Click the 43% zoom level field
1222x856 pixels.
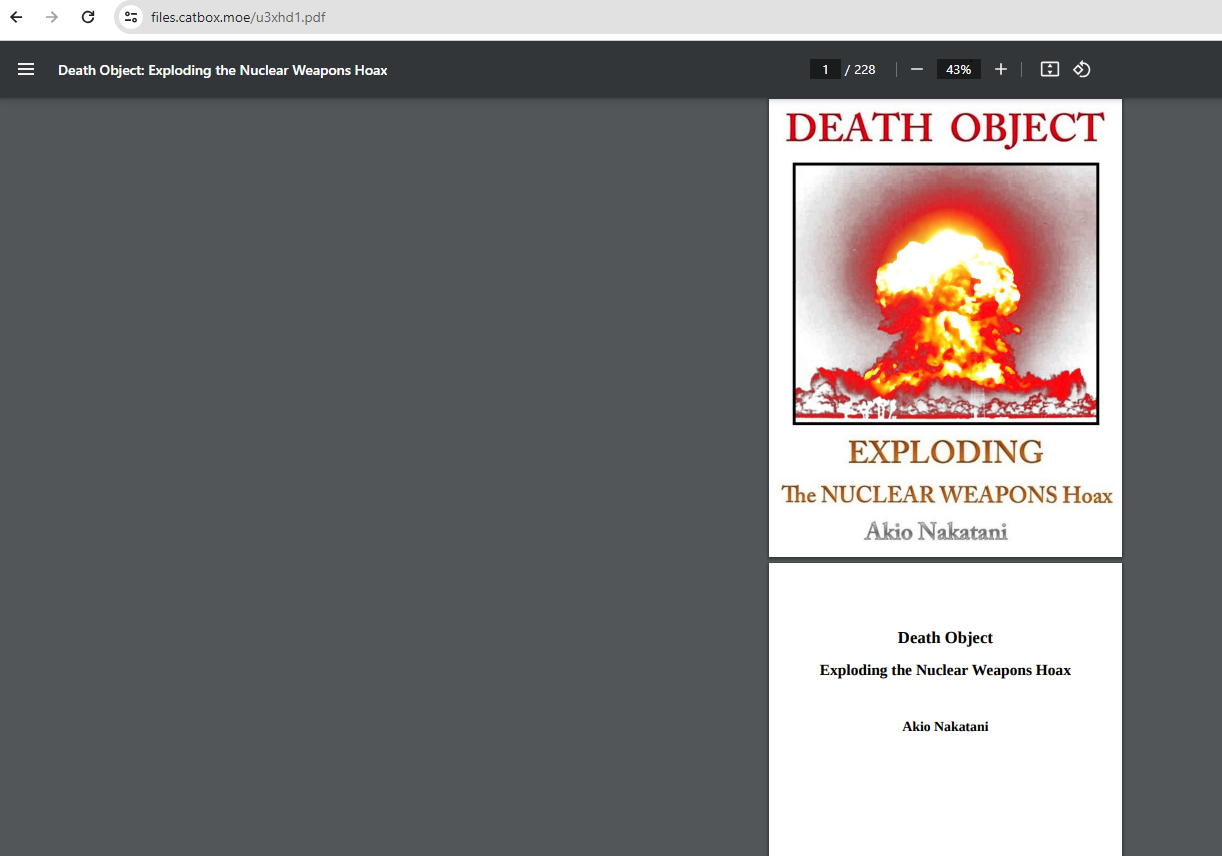click(958, 69)
